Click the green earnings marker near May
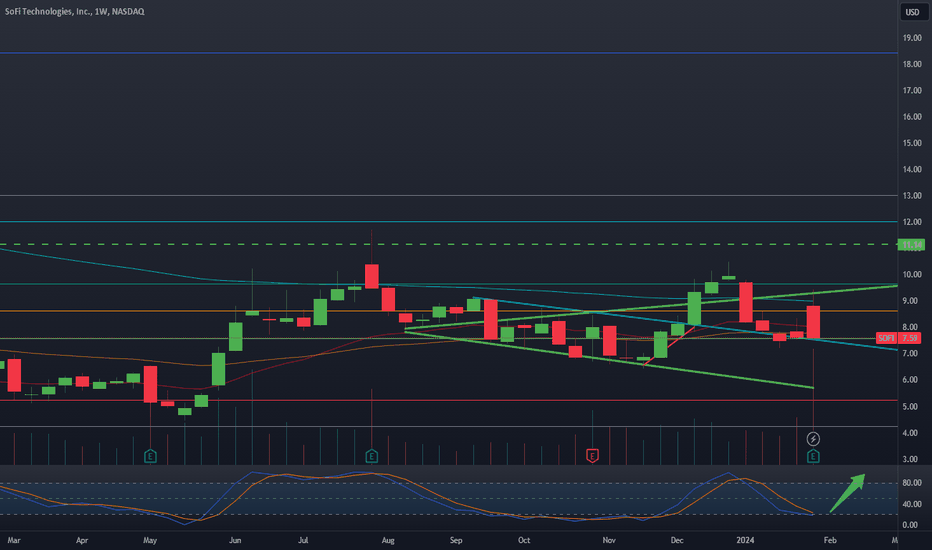This screenshot has height=550, width=932. tap(150, 456)
